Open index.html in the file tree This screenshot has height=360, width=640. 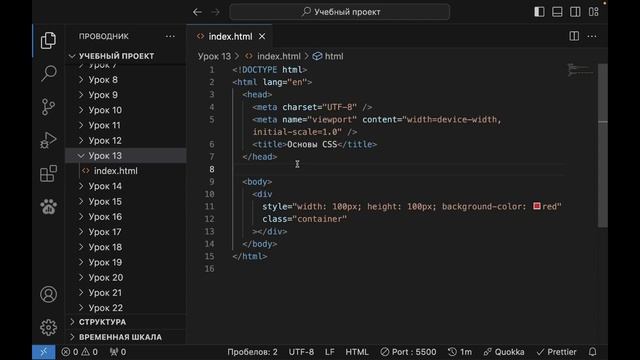click(126, 171)
